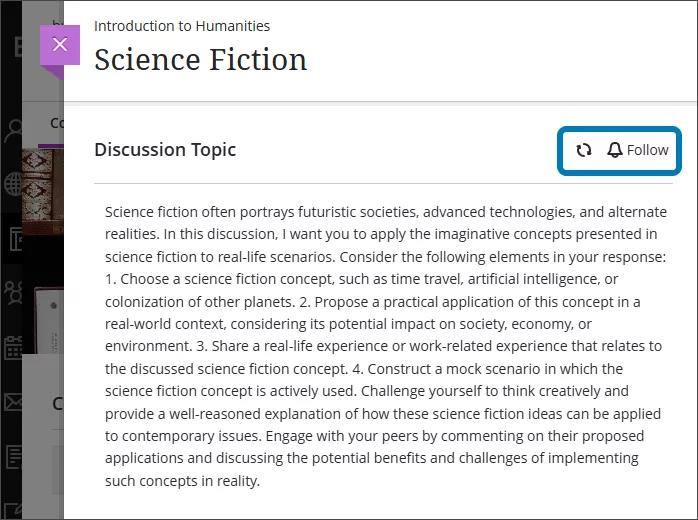Open the pencil tools icon at sidebar bottom

click(x=14, y=507)
